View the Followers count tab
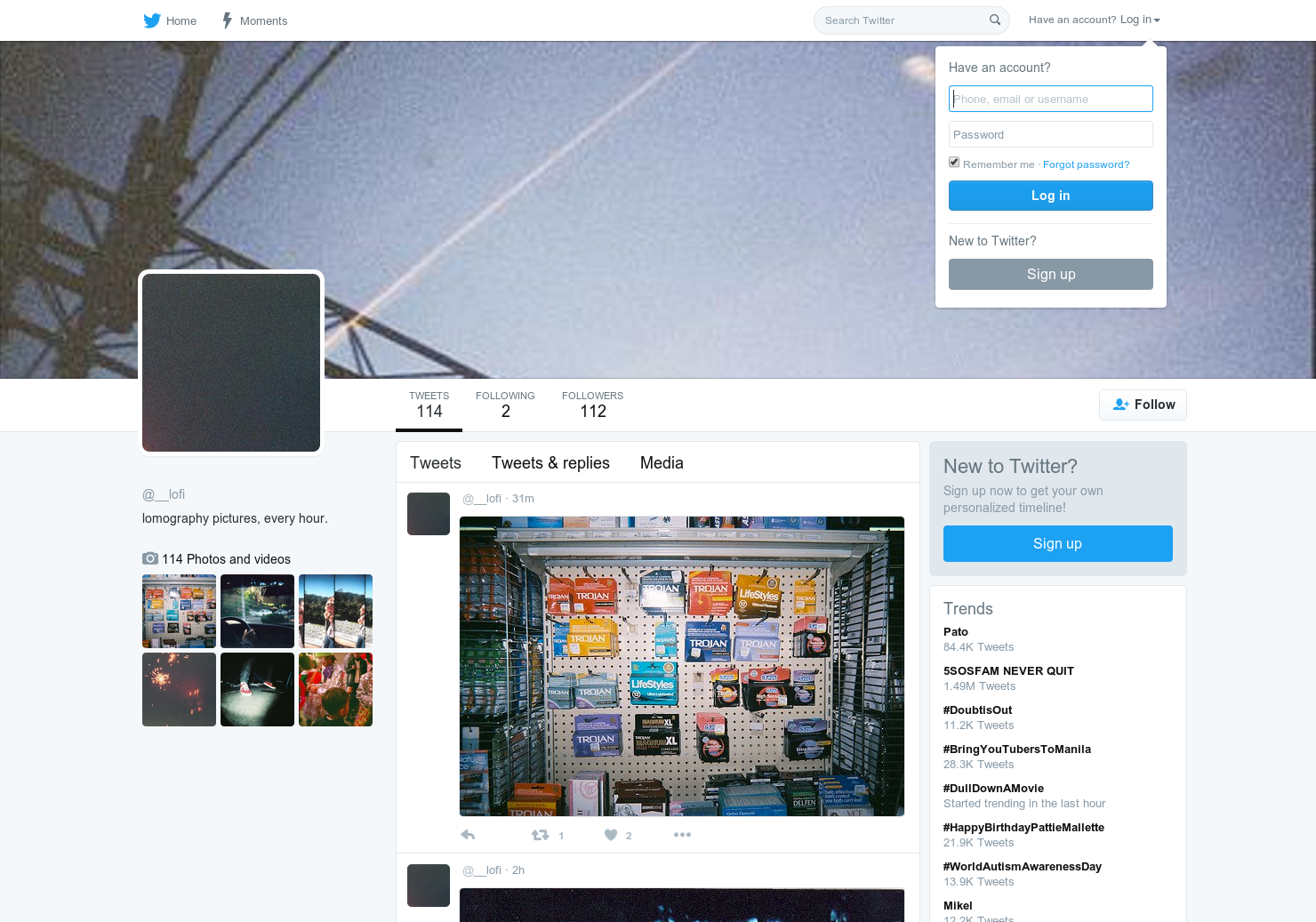This screenshot has width=1316, height=922. click(x=592, y=405)
